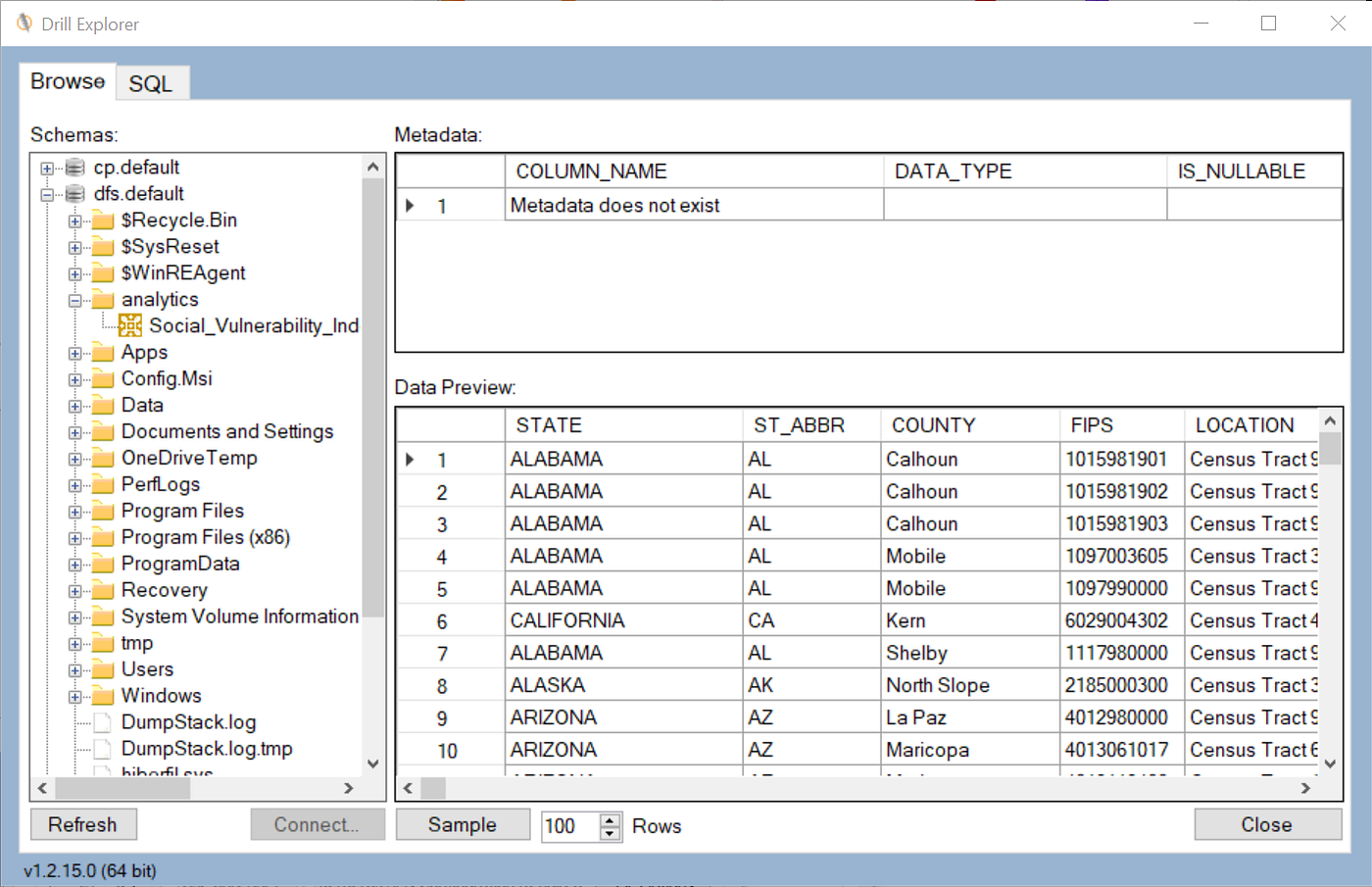
Task: Click the Drill Explorer title bar logo
Action: click(23, 23)
